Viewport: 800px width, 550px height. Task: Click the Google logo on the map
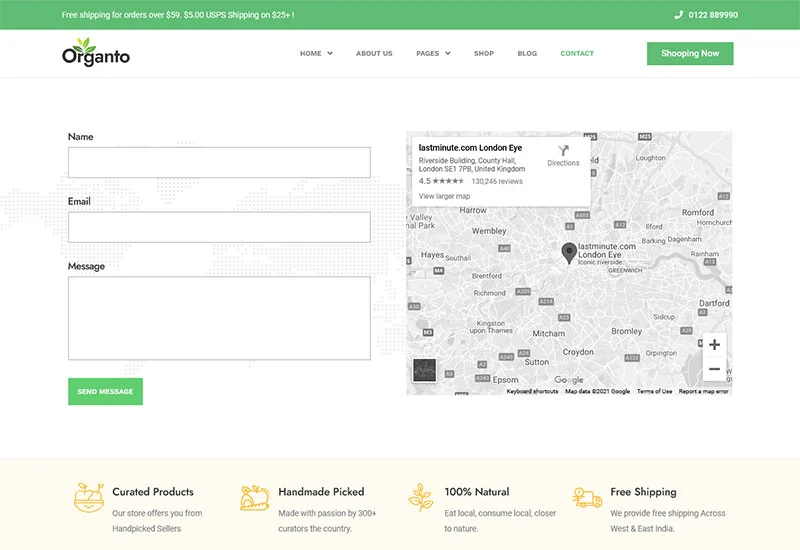coord(569,380)
